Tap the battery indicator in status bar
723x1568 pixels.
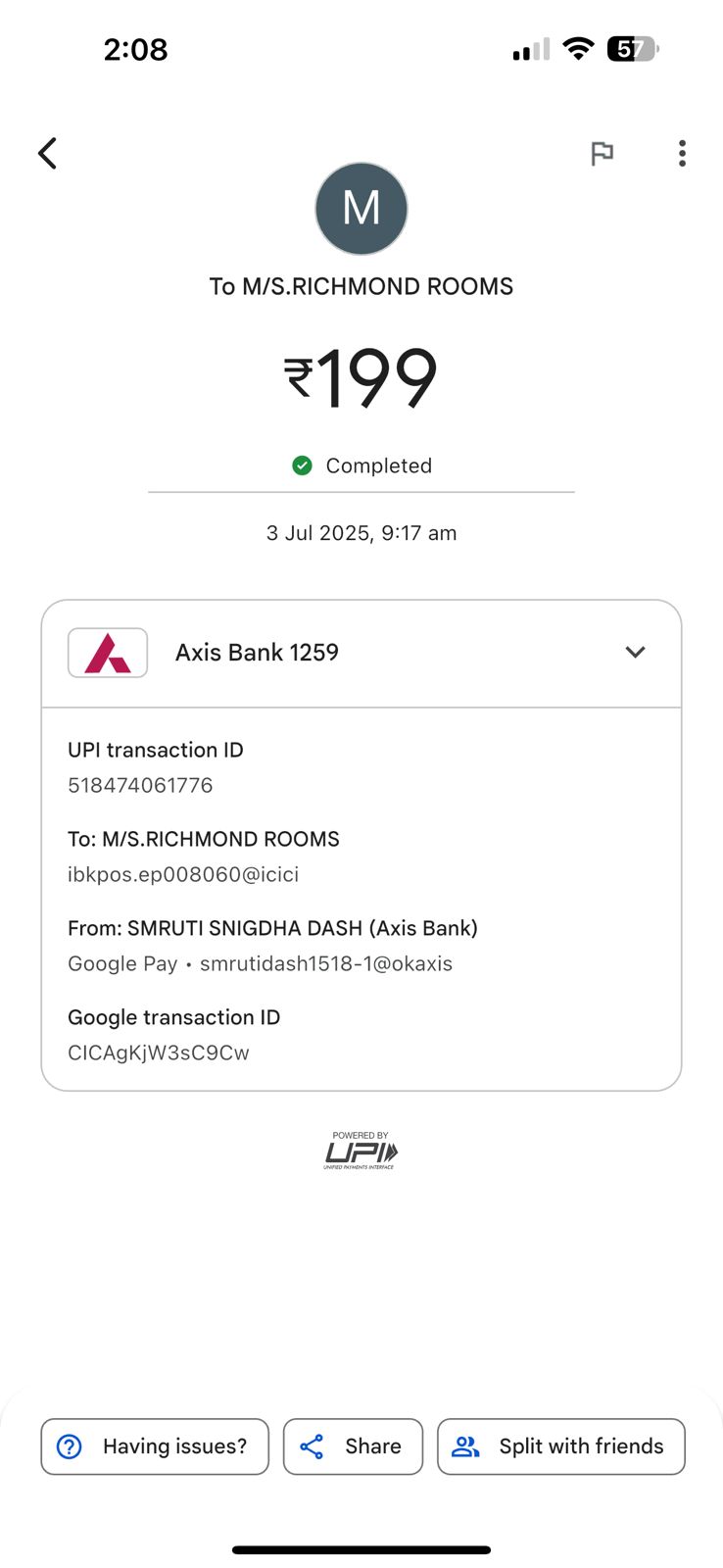coord(633,49)
